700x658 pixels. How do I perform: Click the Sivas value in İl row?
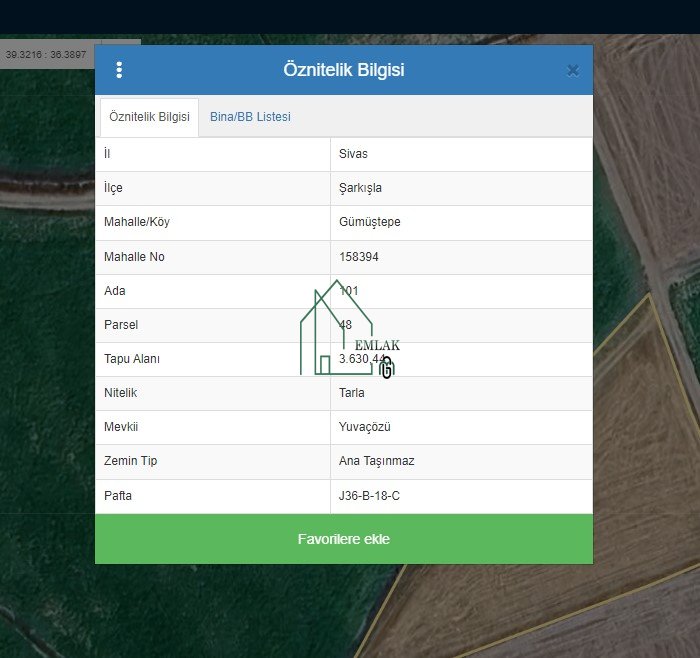click(353, 154)
